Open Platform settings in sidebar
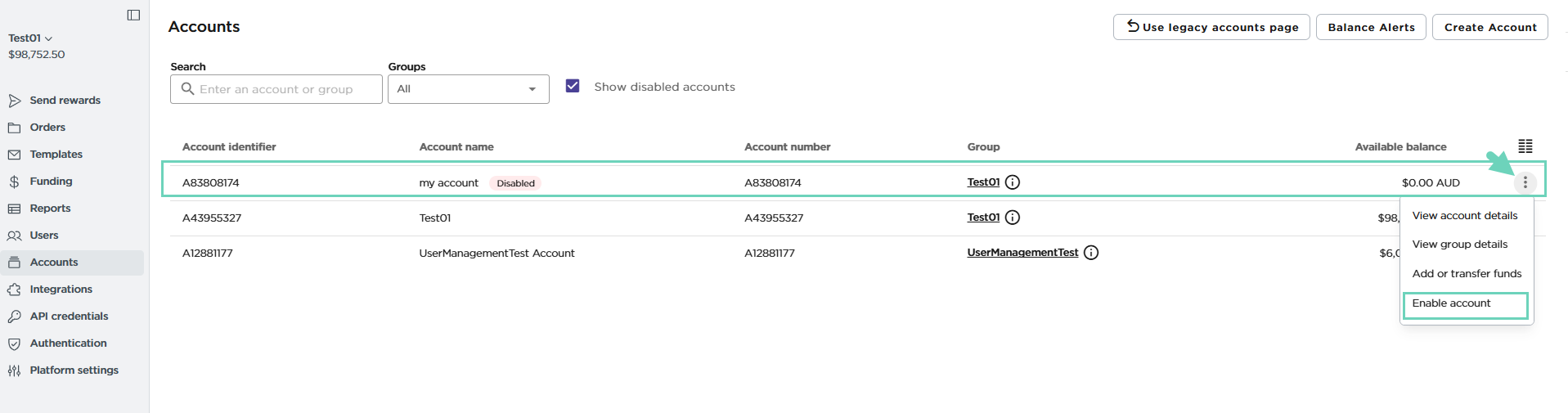The image size is (1568, 413). point(74,370)
